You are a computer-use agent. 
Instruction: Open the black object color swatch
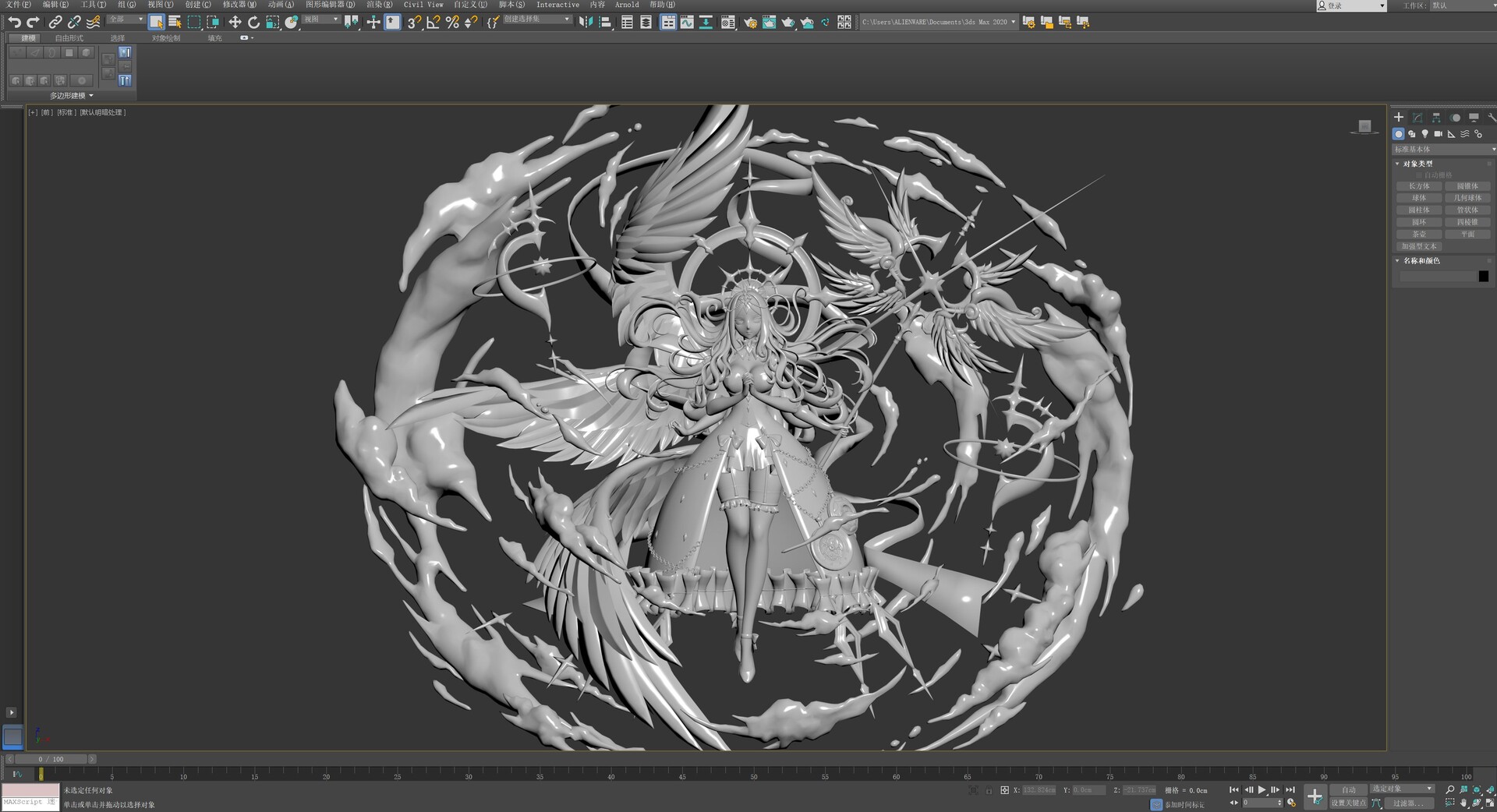click(1483, 277)
